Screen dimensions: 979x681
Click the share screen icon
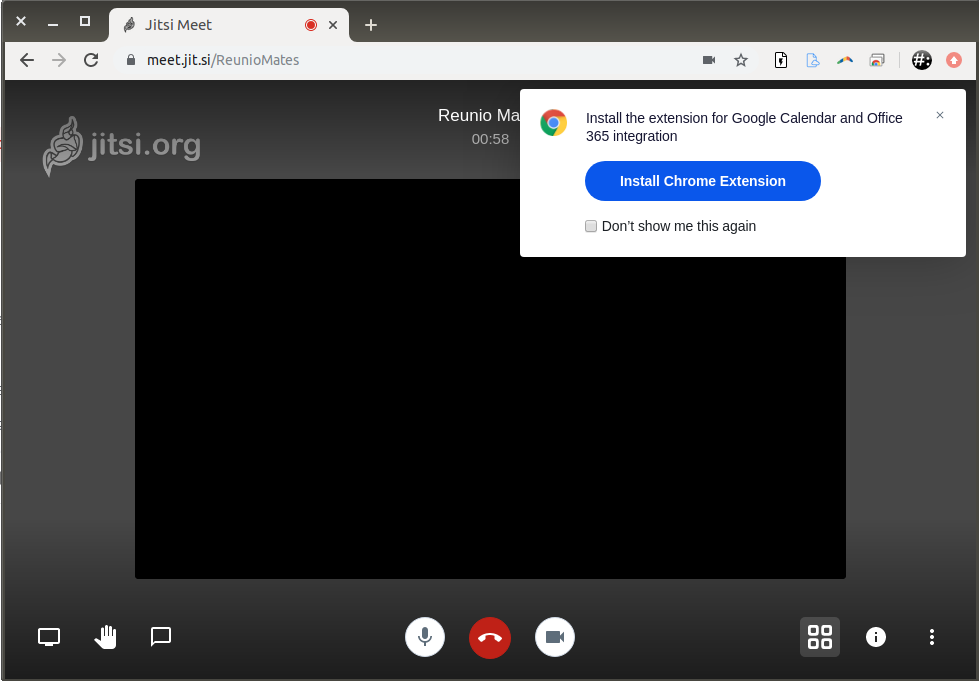pos(49,637)
